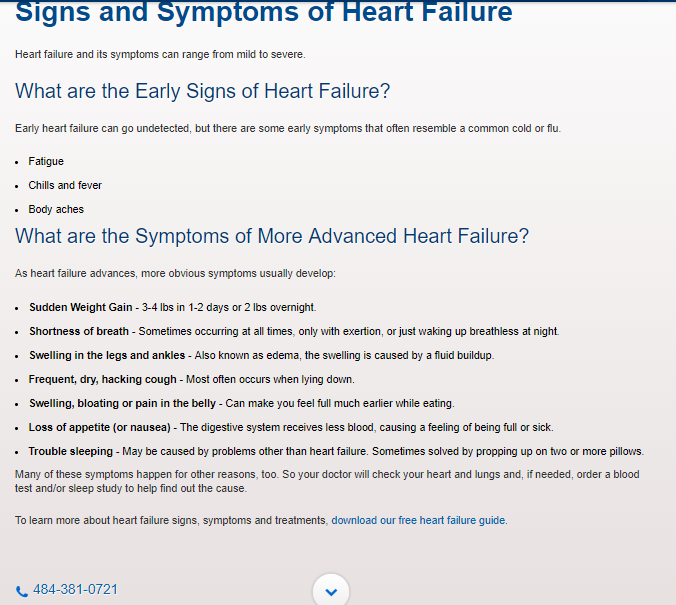The width and height of the screenshot is (676, 605).
Task: Click the sentence about resembling common cold or flu
Action: pos(288,129)
